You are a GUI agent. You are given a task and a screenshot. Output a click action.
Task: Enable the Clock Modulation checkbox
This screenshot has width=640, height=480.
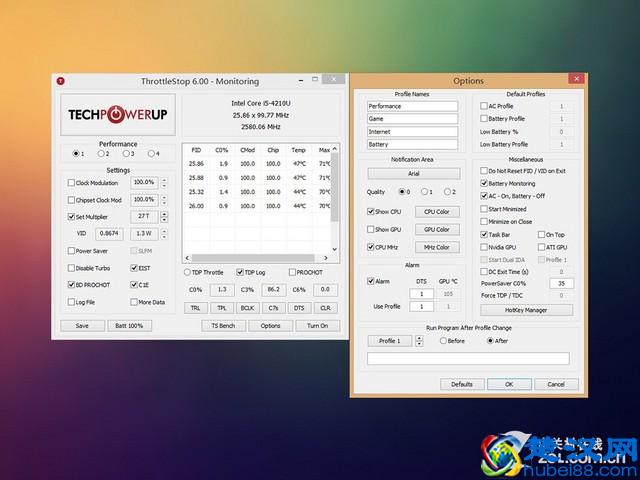click(x=70, y=183)
